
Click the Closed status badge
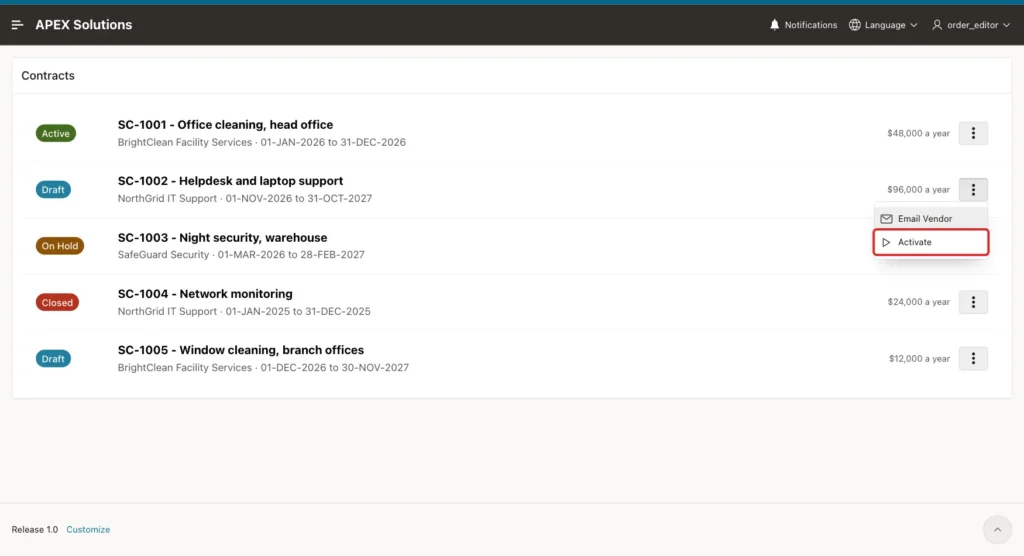(57, 303)
